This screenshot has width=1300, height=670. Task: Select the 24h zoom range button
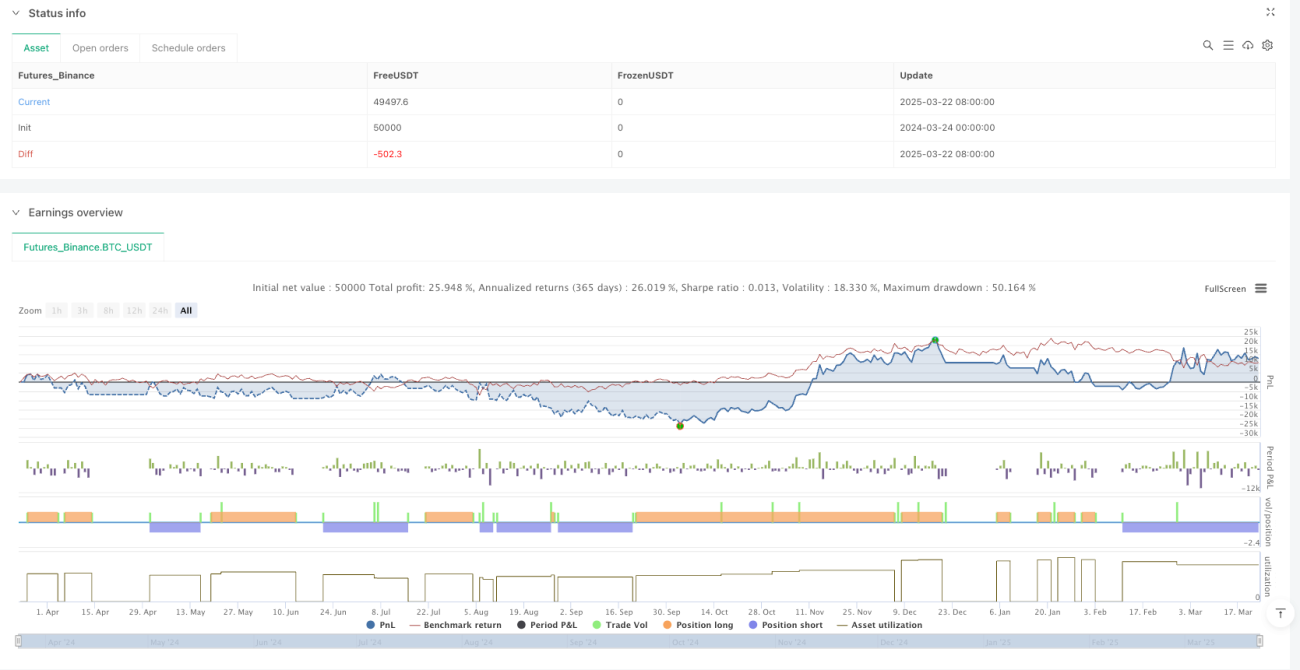[160, 311]
